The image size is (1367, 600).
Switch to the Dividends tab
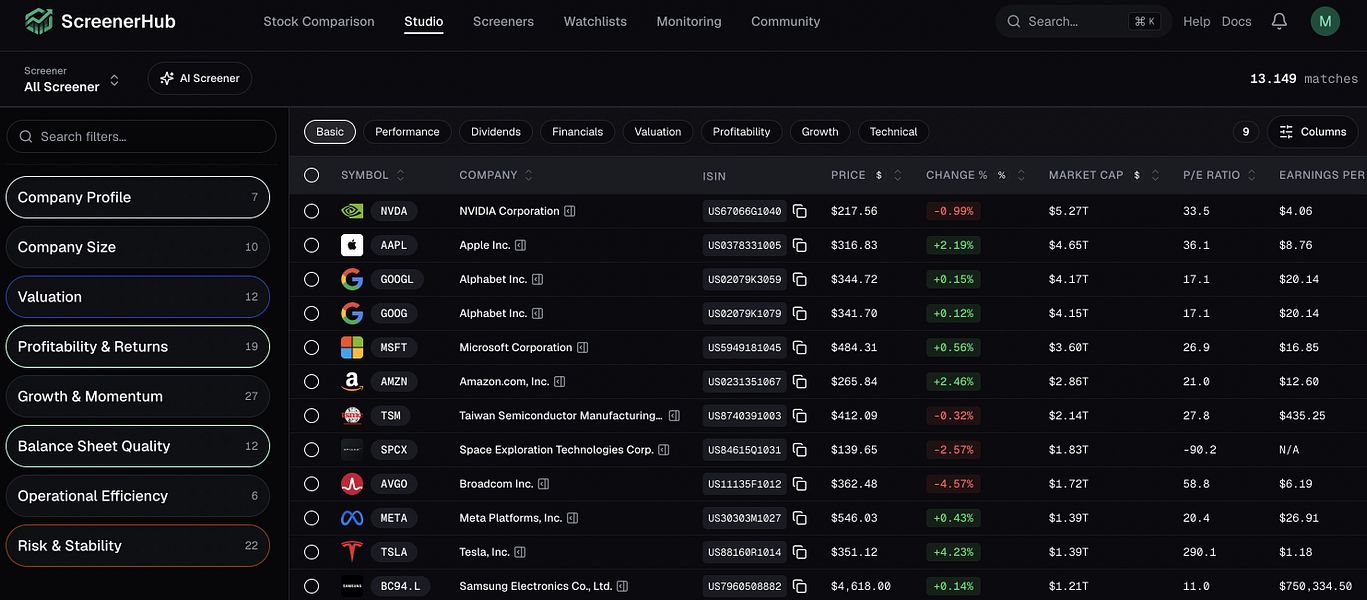(496, 132)
